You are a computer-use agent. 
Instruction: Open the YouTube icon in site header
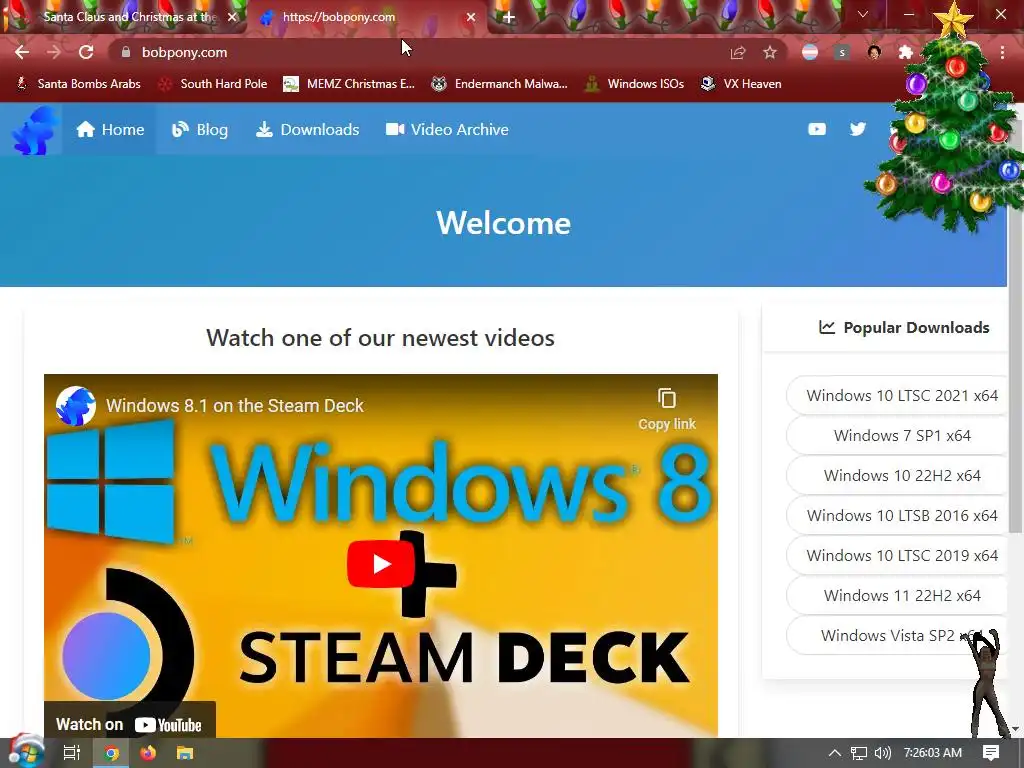817,129
